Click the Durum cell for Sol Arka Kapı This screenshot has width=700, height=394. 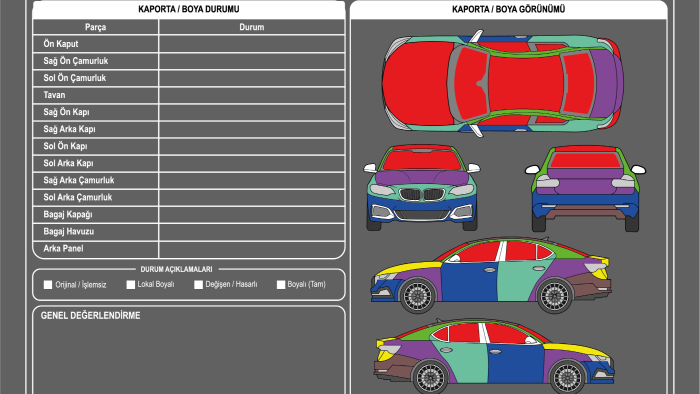252,163
